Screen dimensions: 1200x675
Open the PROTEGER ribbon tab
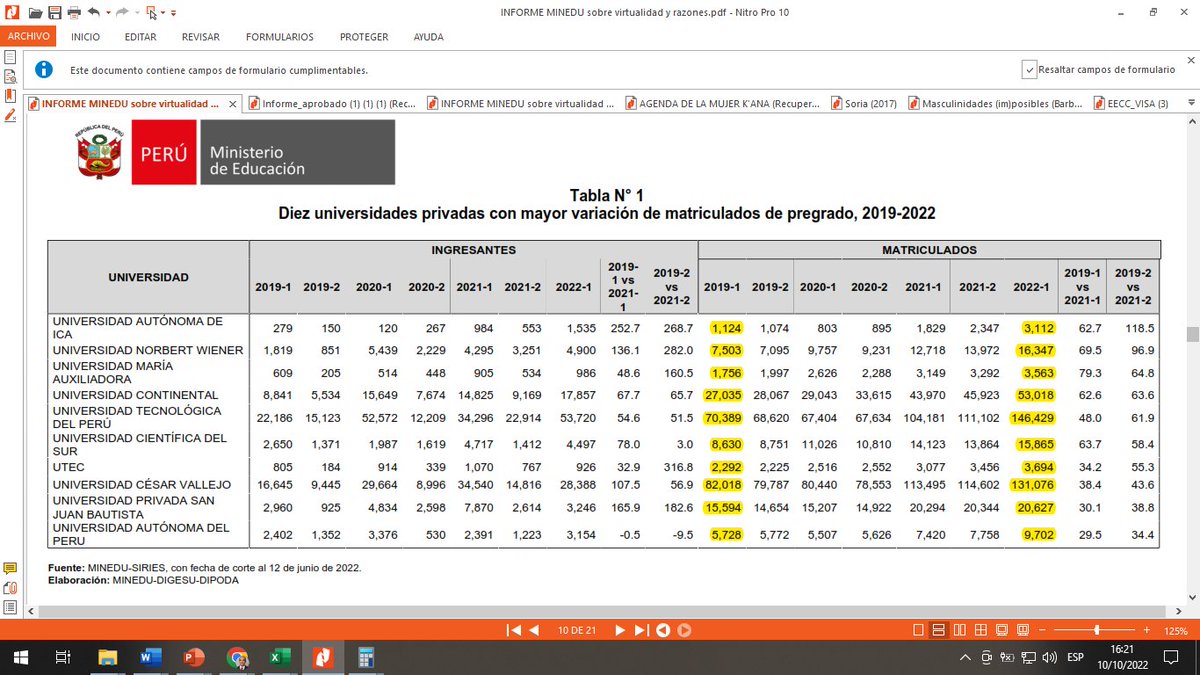coord(364,37)
